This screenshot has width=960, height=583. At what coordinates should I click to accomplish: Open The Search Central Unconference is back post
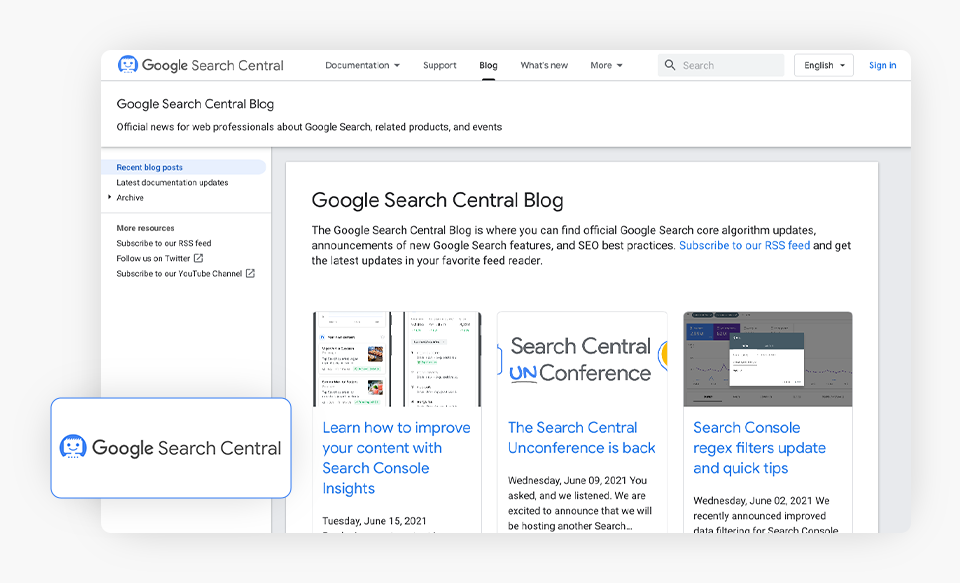(581, 438)
